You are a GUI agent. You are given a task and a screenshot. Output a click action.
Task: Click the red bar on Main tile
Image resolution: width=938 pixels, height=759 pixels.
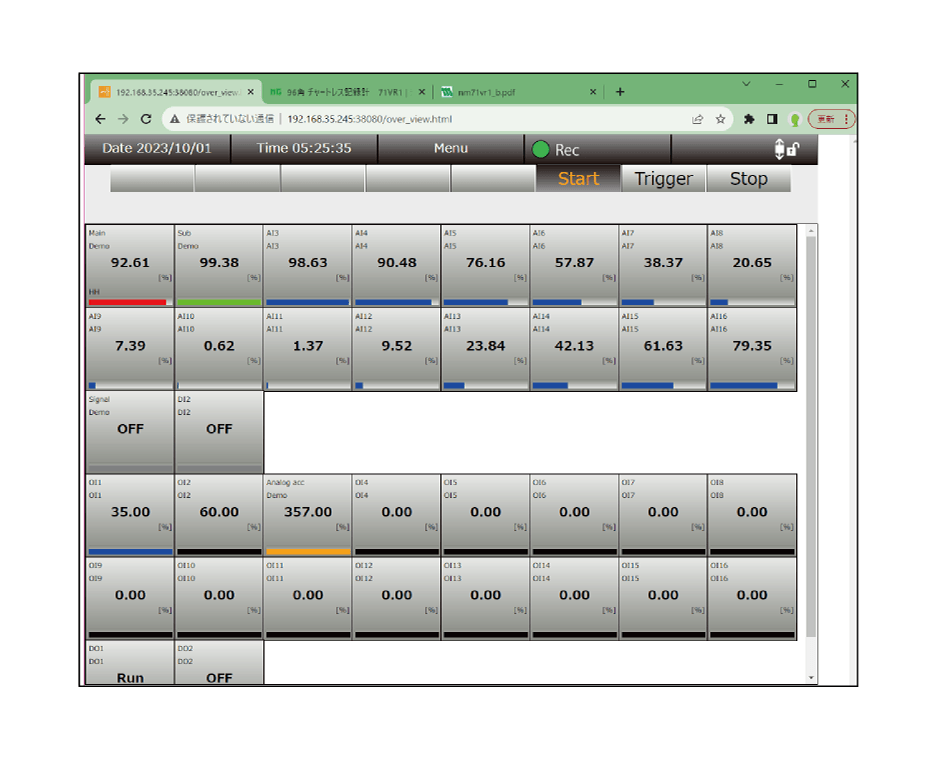[x=127, y=302]
